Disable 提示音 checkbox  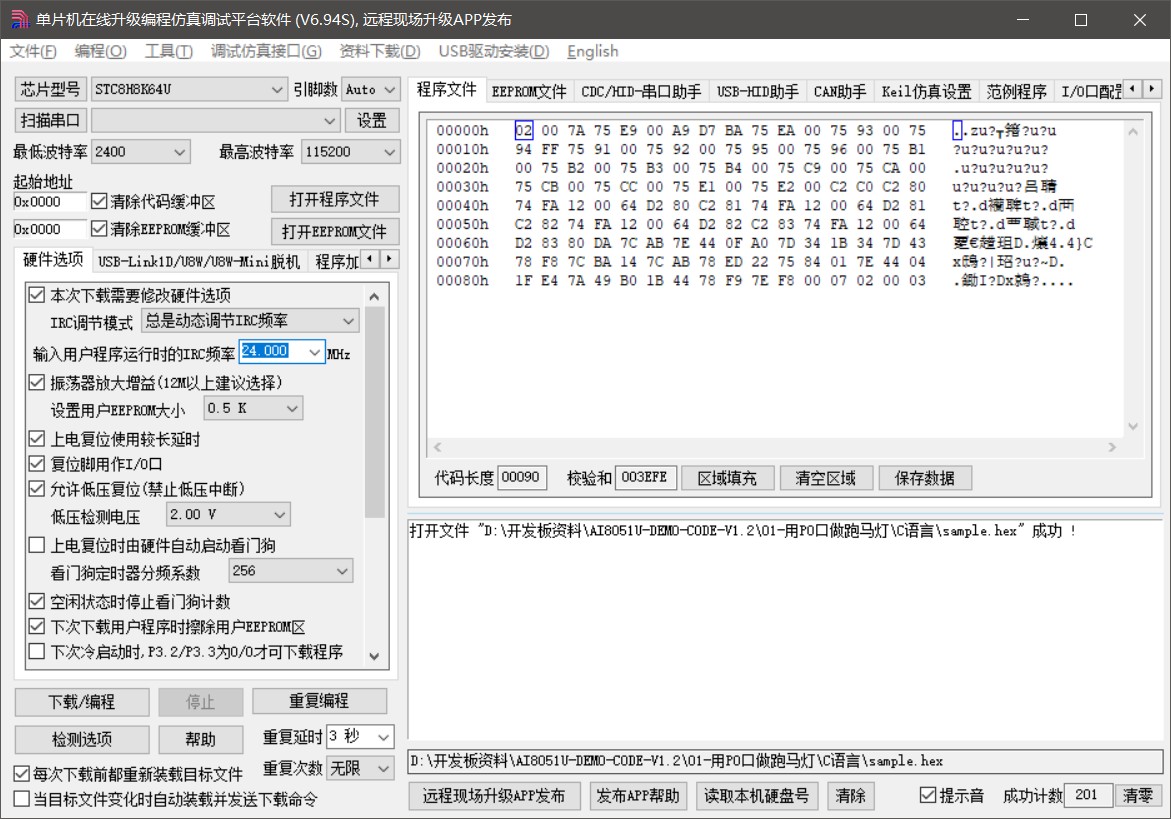[928, 796]
